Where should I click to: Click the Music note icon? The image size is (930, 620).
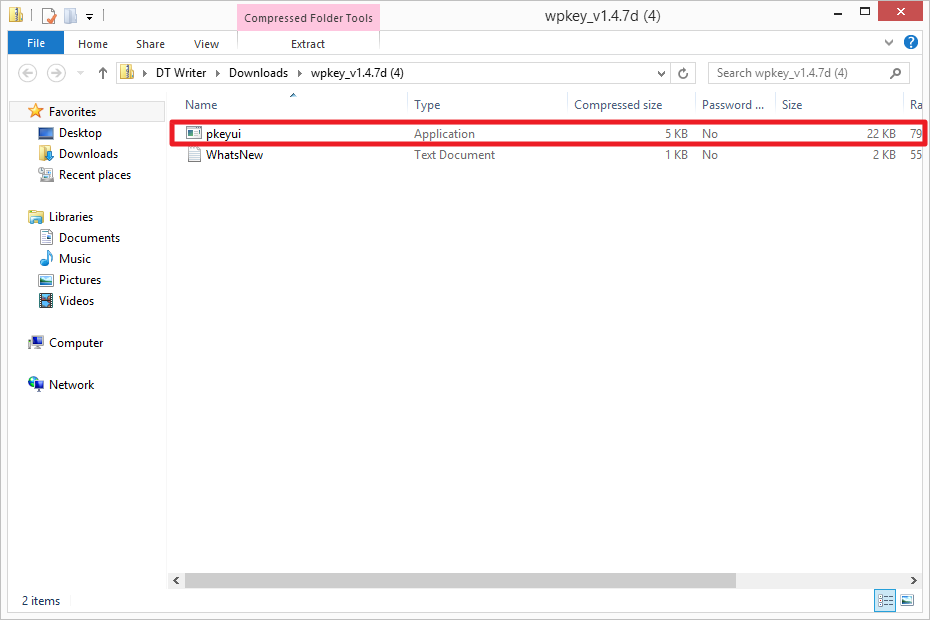tap(46, 259)
